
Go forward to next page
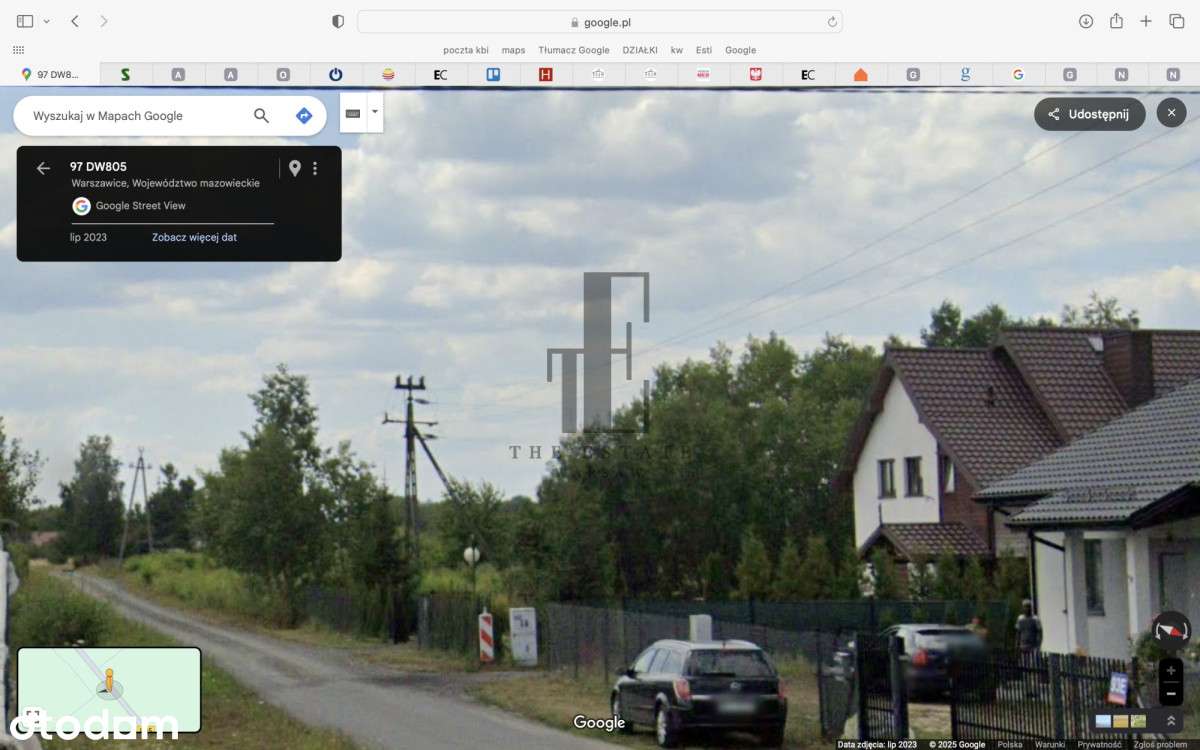103,21
